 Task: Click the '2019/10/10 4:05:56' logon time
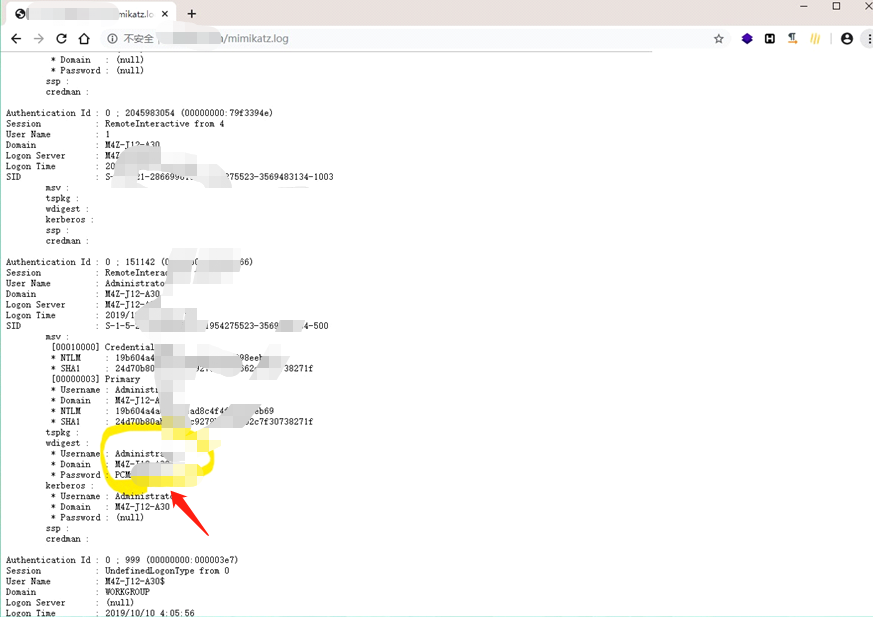tap(150, 613)
